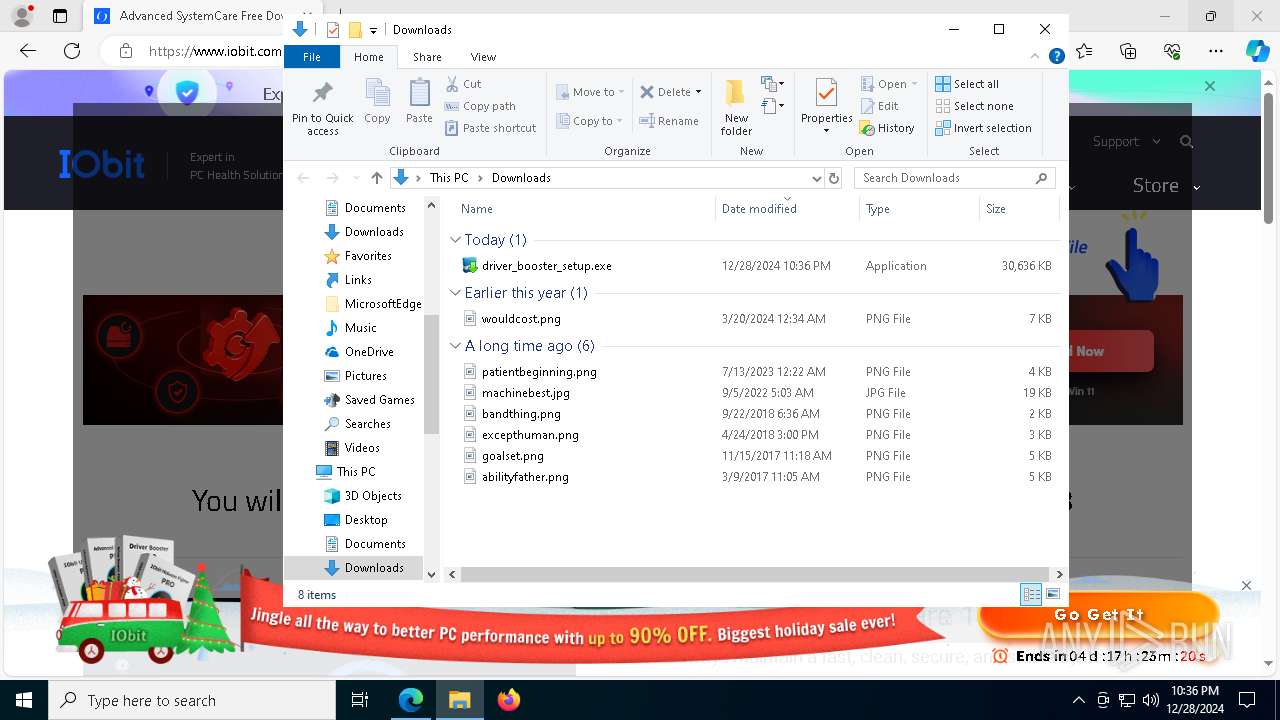Click the search magnifier on IObit page
Image resolution: width=1280 pixels, height=720 pixels.
pyautogui.click(x=1187, y=142)
